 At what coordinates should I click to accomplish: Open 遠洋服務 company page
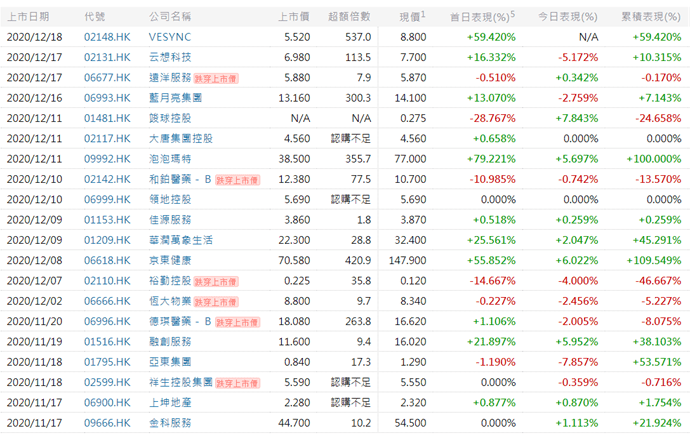coord(170,77)
